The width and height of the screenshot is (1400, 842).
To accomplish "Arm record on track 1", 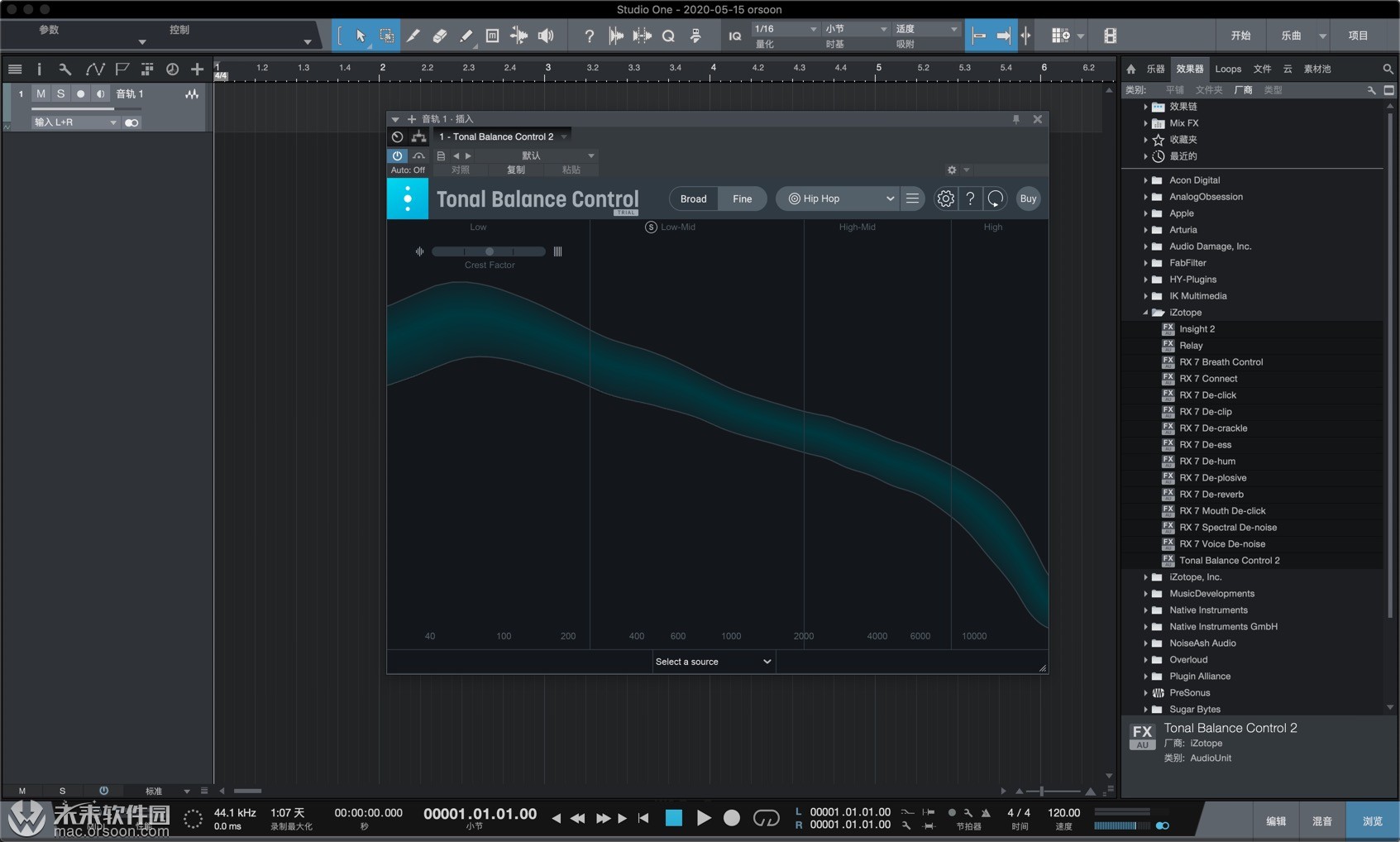I will 80,93.
